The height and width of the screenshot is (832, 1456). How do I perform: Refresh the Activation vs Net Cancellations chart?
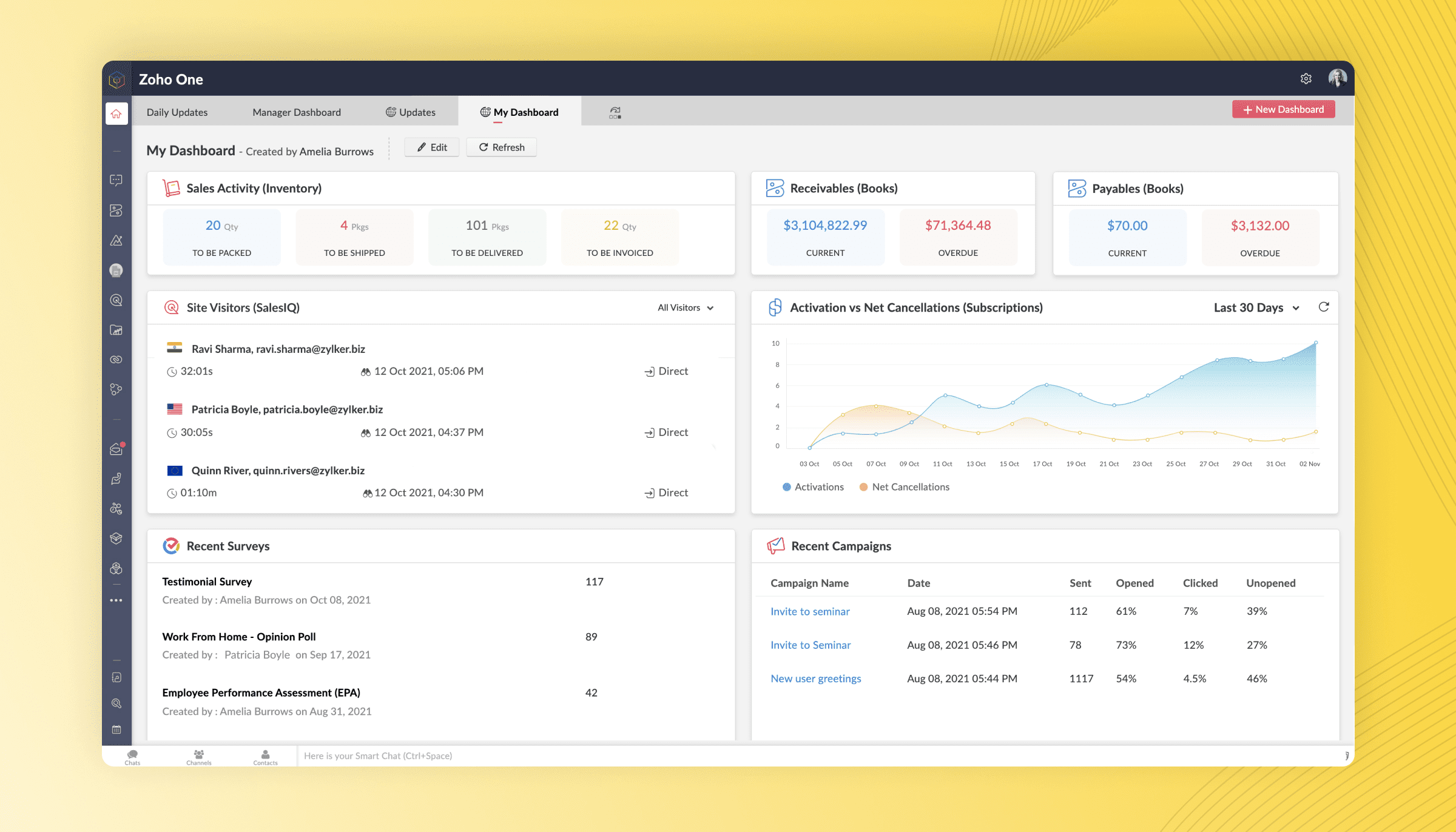(x=1324, y=307)
